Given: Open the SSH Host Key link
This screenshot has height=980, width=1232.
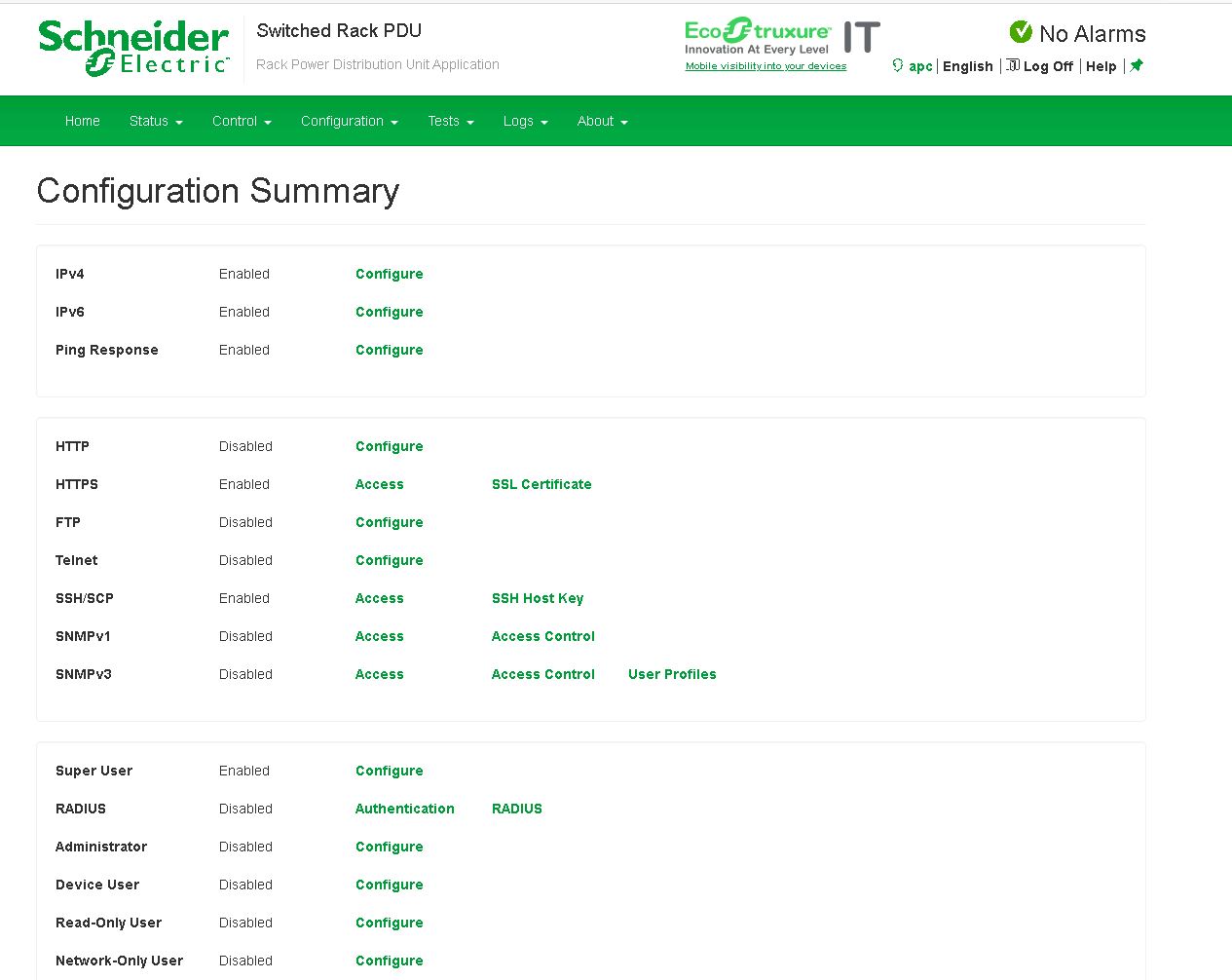Looking at the screenshot, I should click(538, 598).
